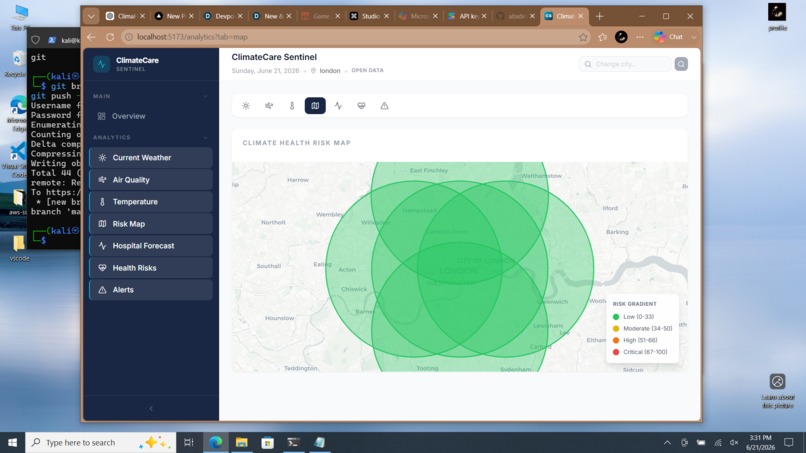Screen dimensions: 806x453
Task: Select Risk Map in sidebar
Action: tap(151, 224)
